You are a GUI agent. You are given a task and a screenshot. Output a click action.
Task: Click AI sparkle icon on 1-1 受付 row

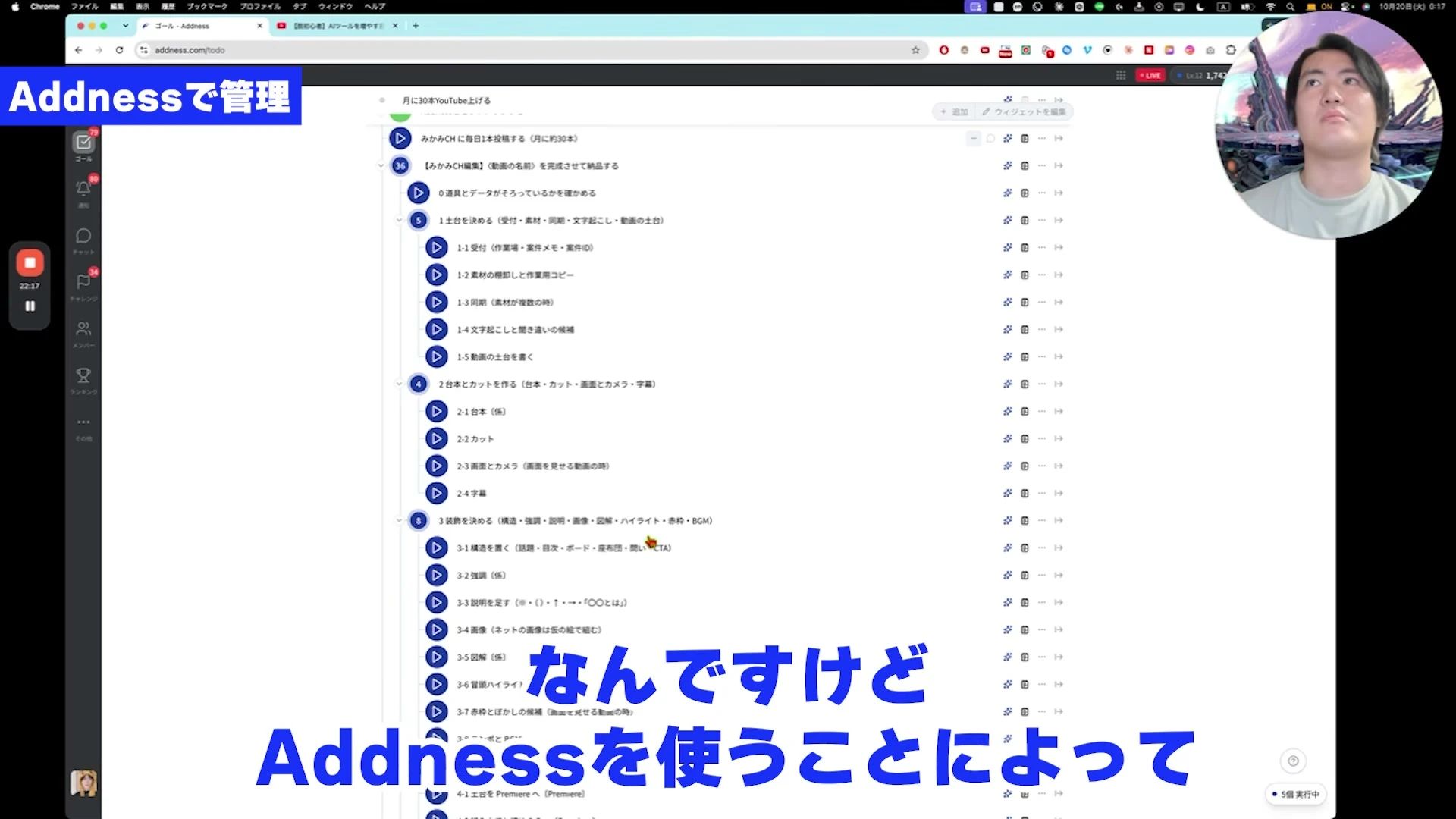[1008, 248]
